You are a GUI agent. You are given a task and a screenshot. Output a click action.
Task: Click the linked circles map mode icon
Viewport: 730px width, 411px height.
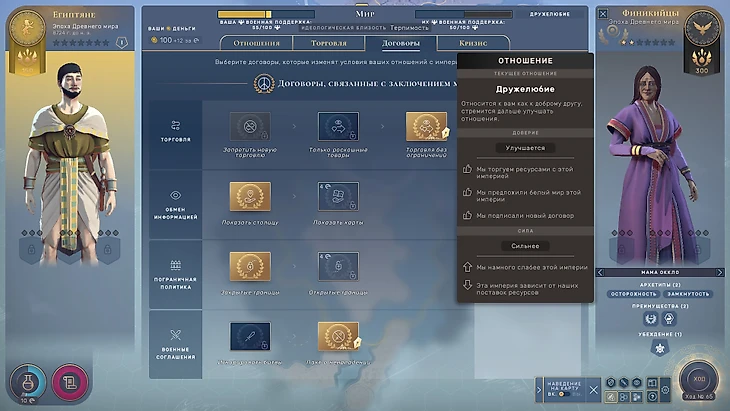pos(623,397)
